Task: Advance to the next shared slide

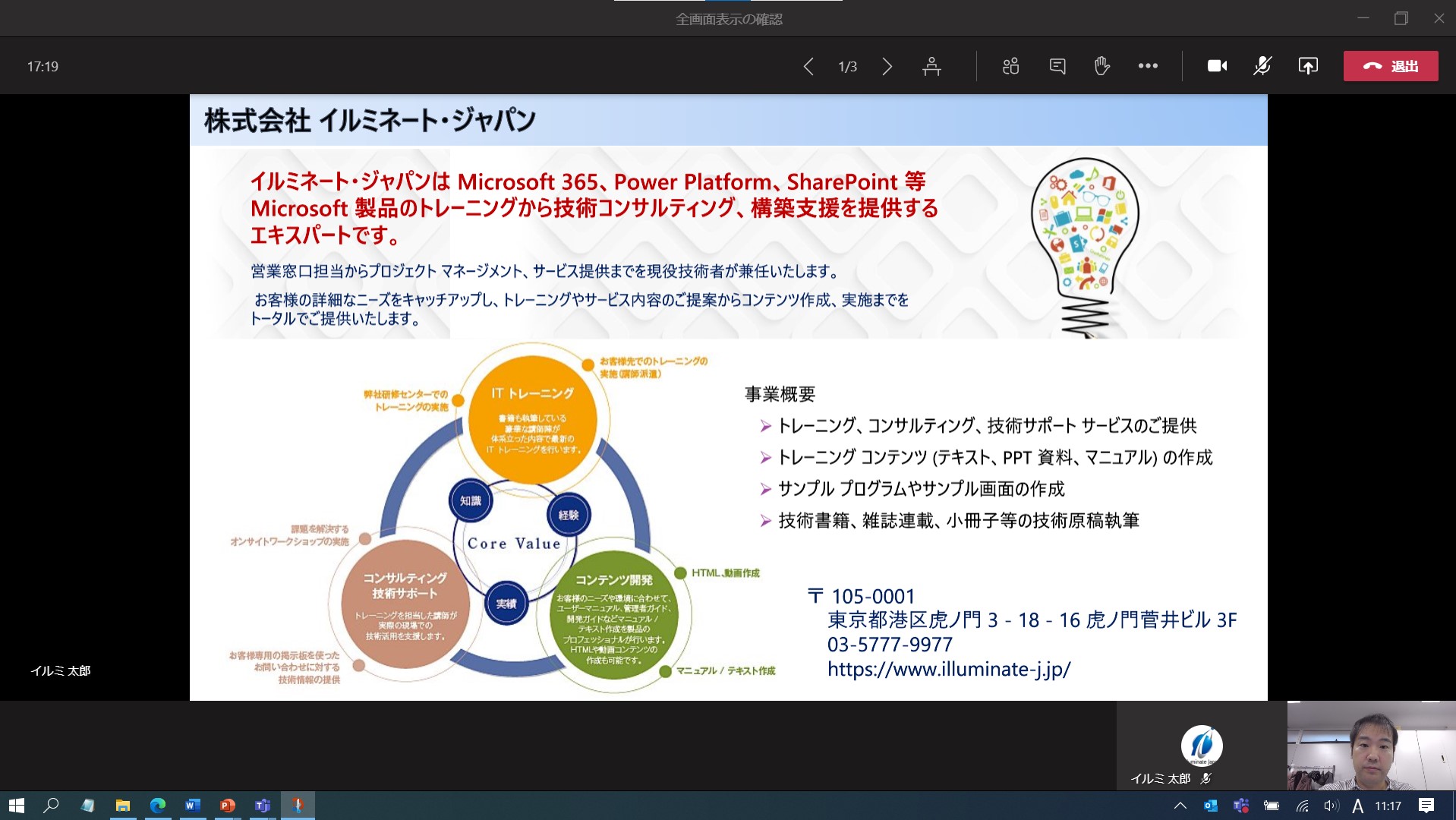Action: click(887, 67)
